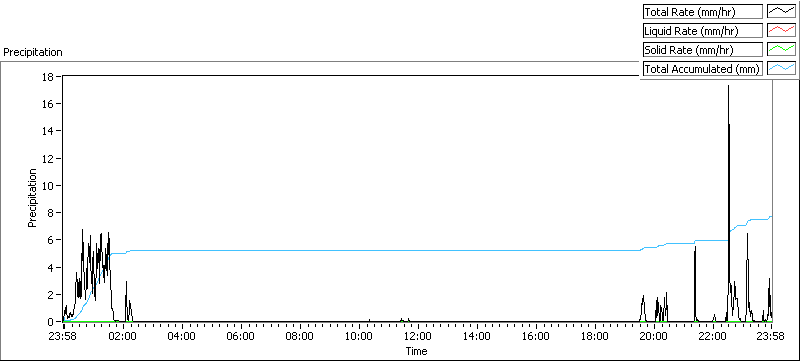Click the 23:58 start time on X axis
The width and height of the screenshot is (800, 361).
[x=62, y=336]
